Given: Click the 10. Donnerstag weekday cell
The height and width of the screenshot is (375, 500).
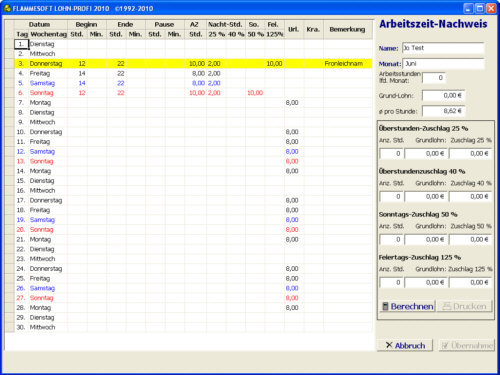Looking at the screenshot, I should click(x=48, y=132).
